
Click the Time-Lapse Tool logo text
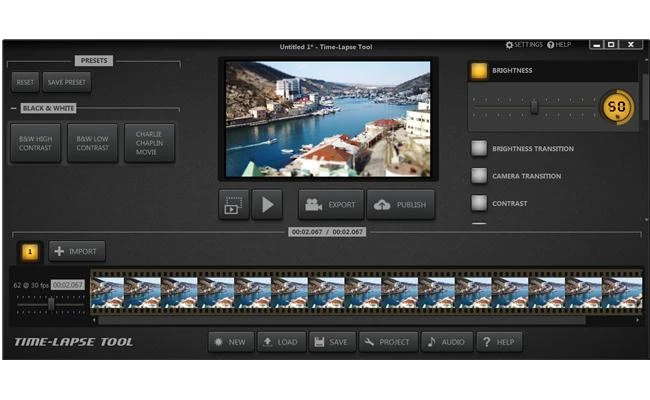74,342
